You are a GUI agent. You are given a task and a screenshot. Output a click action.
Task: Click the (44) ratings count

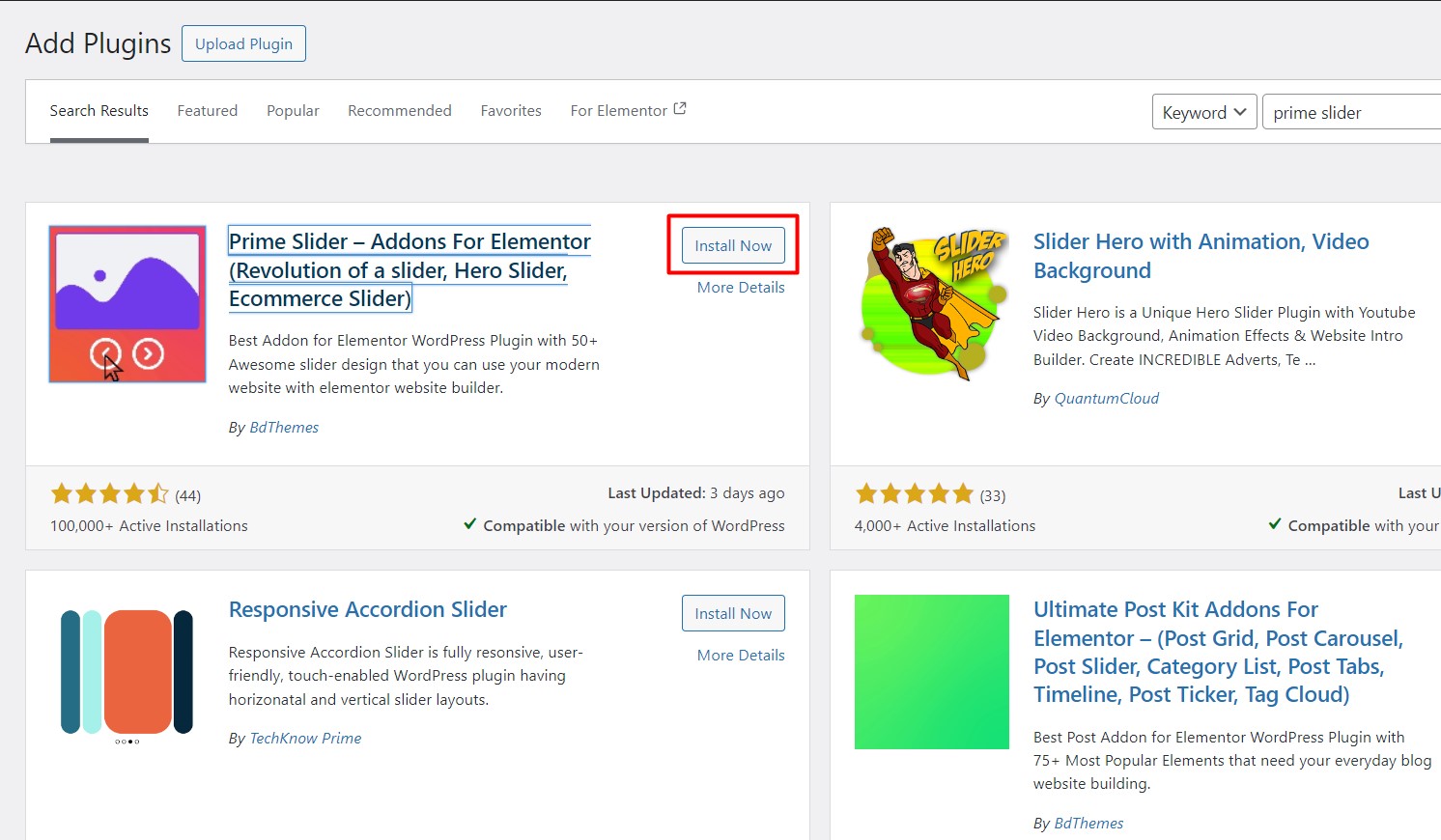[x=187, y=495]
